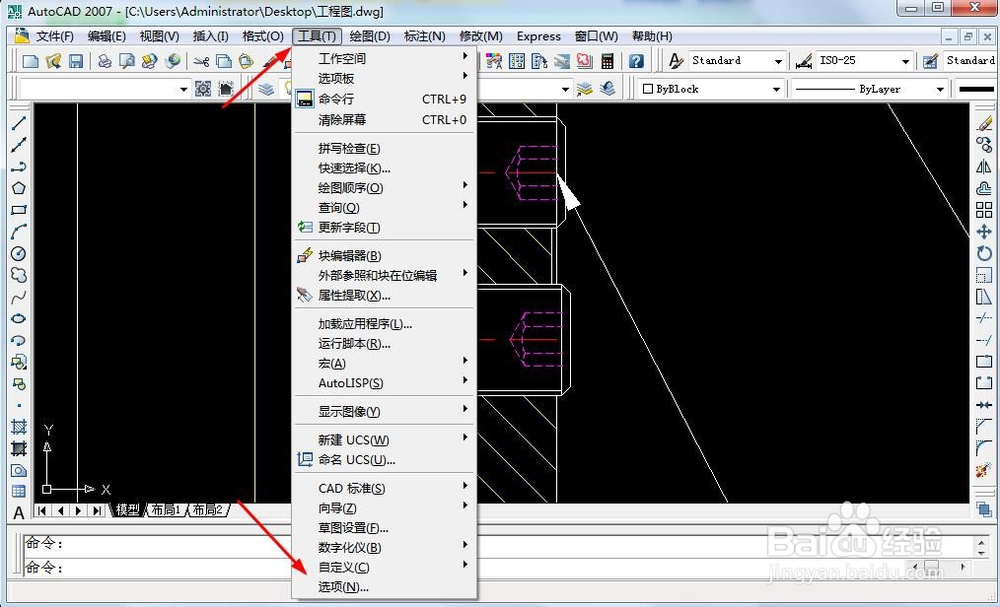Screen dimensions: 1000x607
Task: Open the Markup Set Manager icon
Action: [585, 61]
